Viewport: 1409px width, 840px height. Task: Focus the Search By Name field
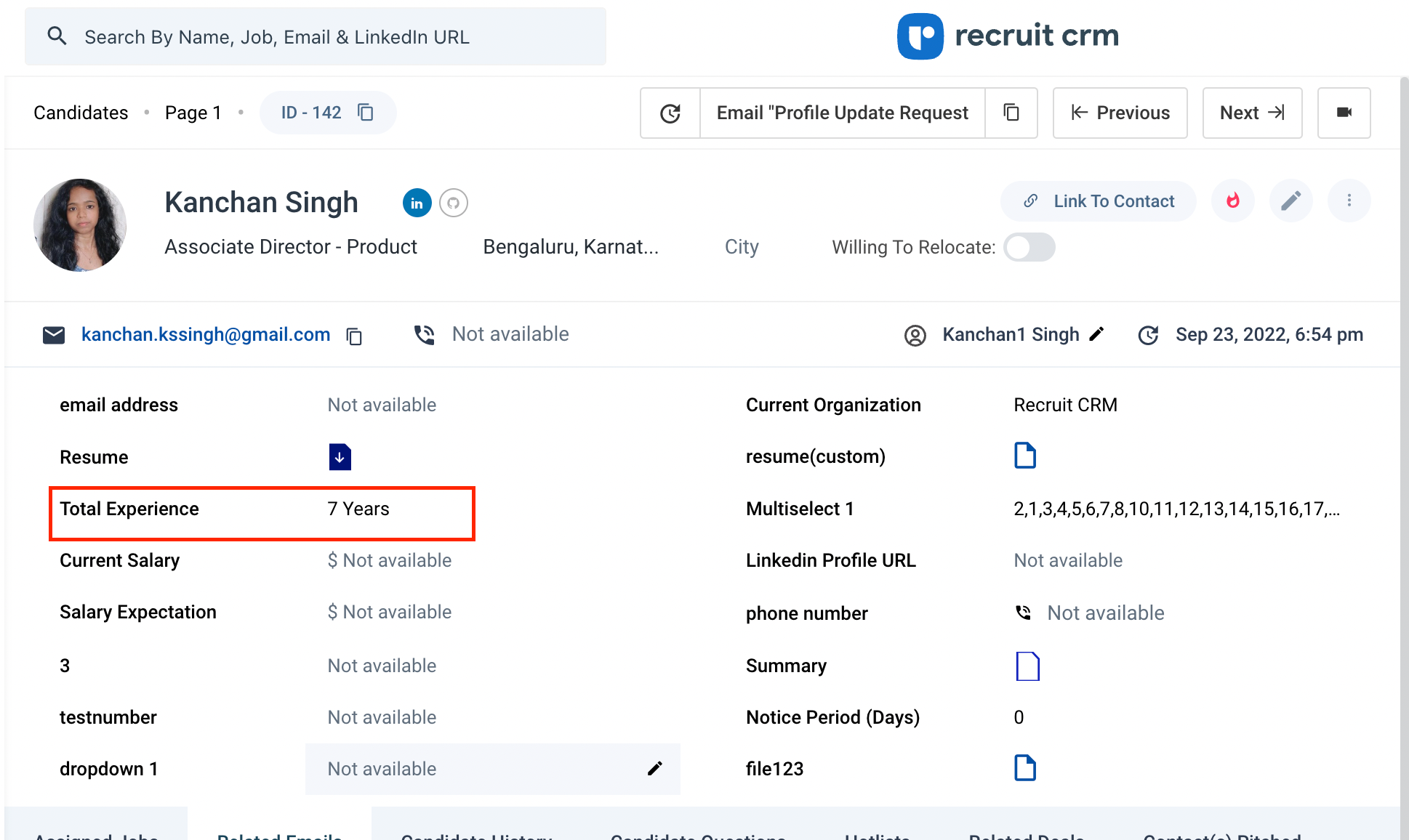[x=315, y=36]
